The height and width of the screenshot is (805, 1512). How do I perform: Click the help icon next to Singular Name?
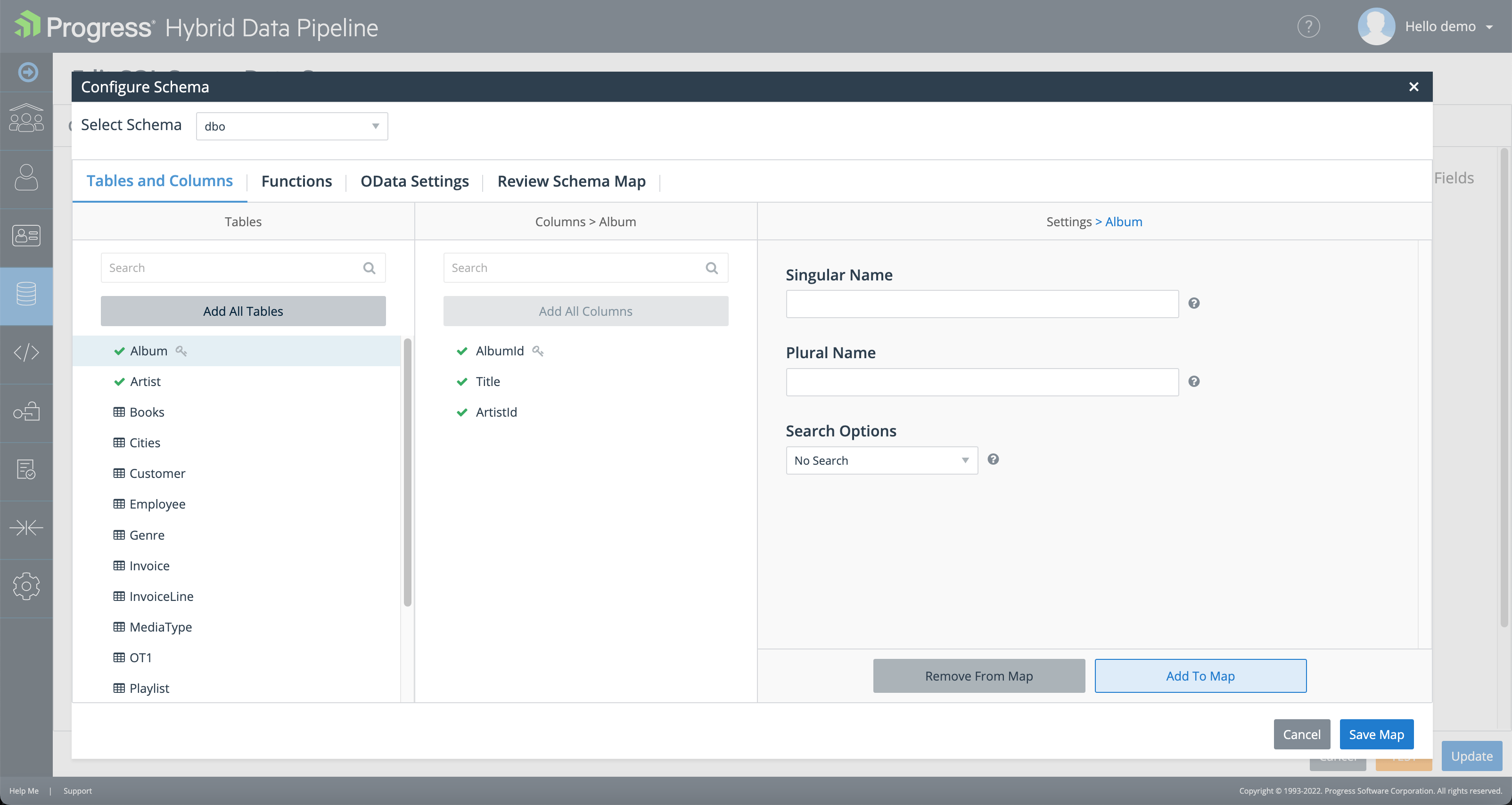[x=1194, y=304]
